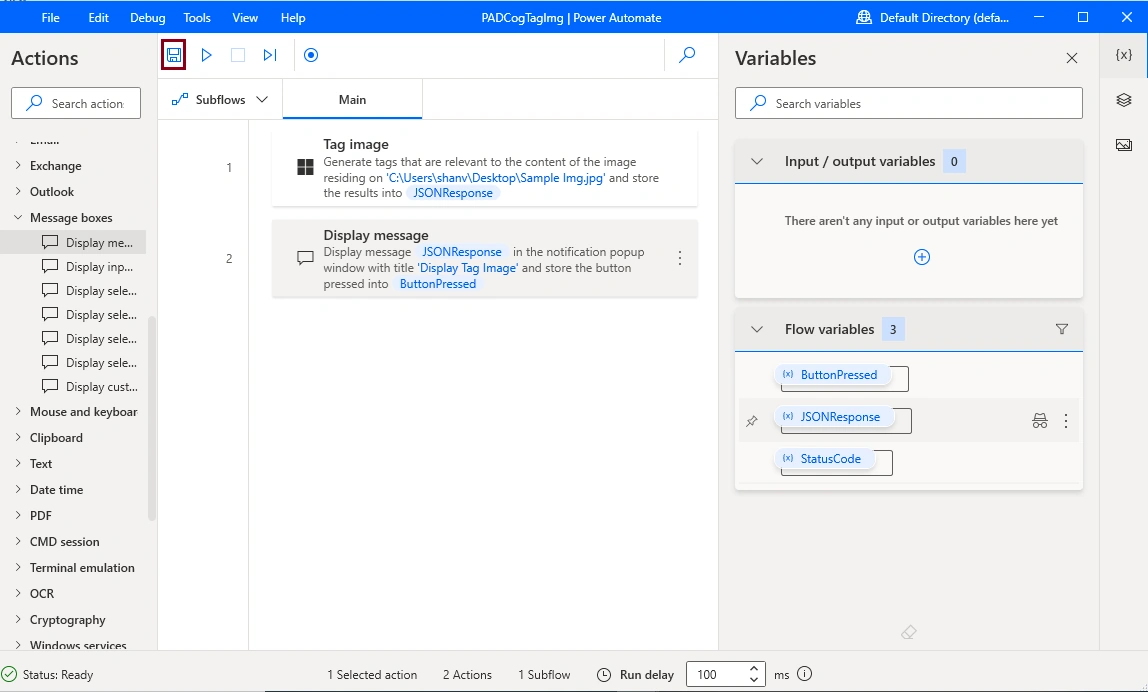Open the 'Sample Img.jpg' file path link
This screenshot has height=692, width=1148.
pos(496,178)
